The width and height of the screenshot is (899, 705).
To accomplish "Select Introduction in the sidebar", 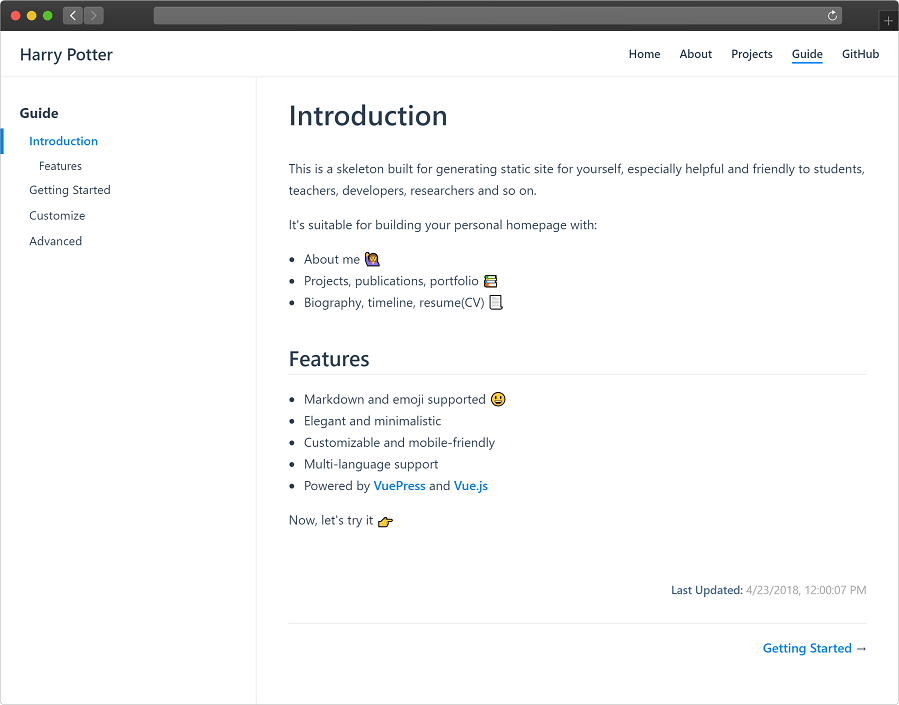I will pyautogui.click(x=64, y=141).
